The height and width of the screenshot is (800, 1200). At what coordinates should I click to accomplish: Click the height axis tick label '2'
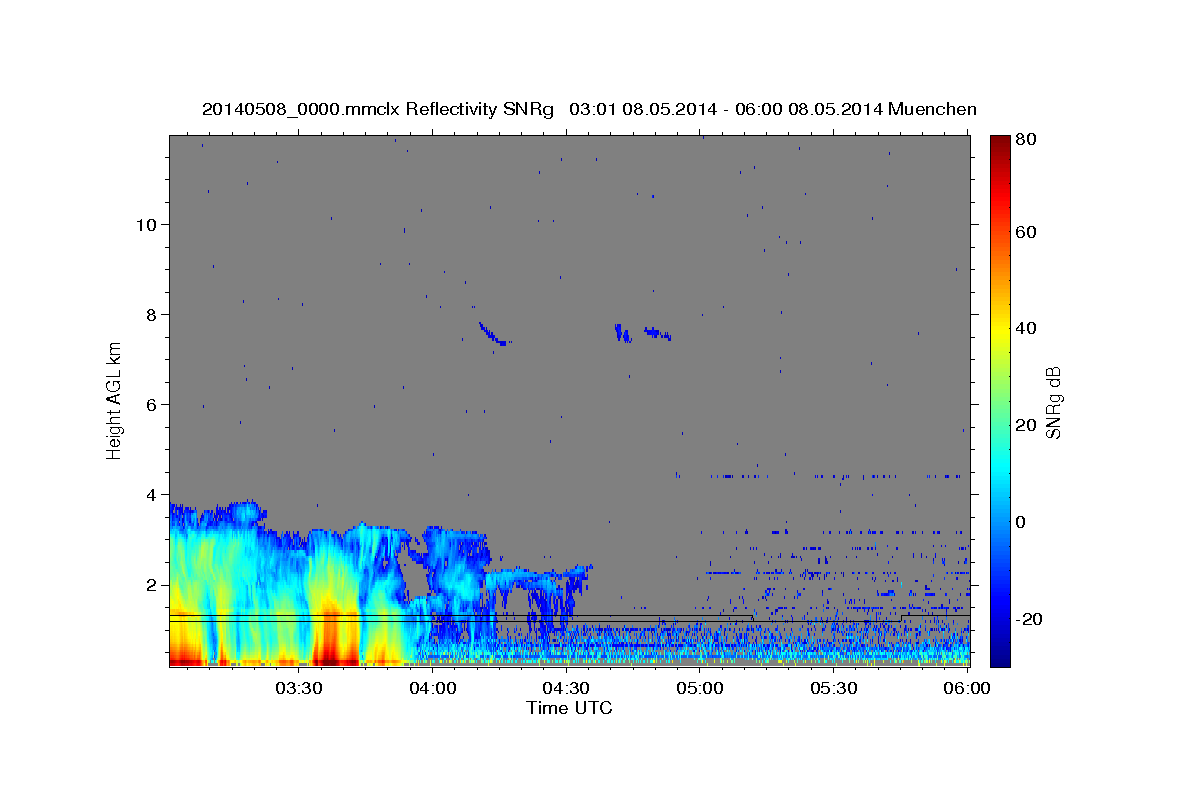tap(151, 584)
